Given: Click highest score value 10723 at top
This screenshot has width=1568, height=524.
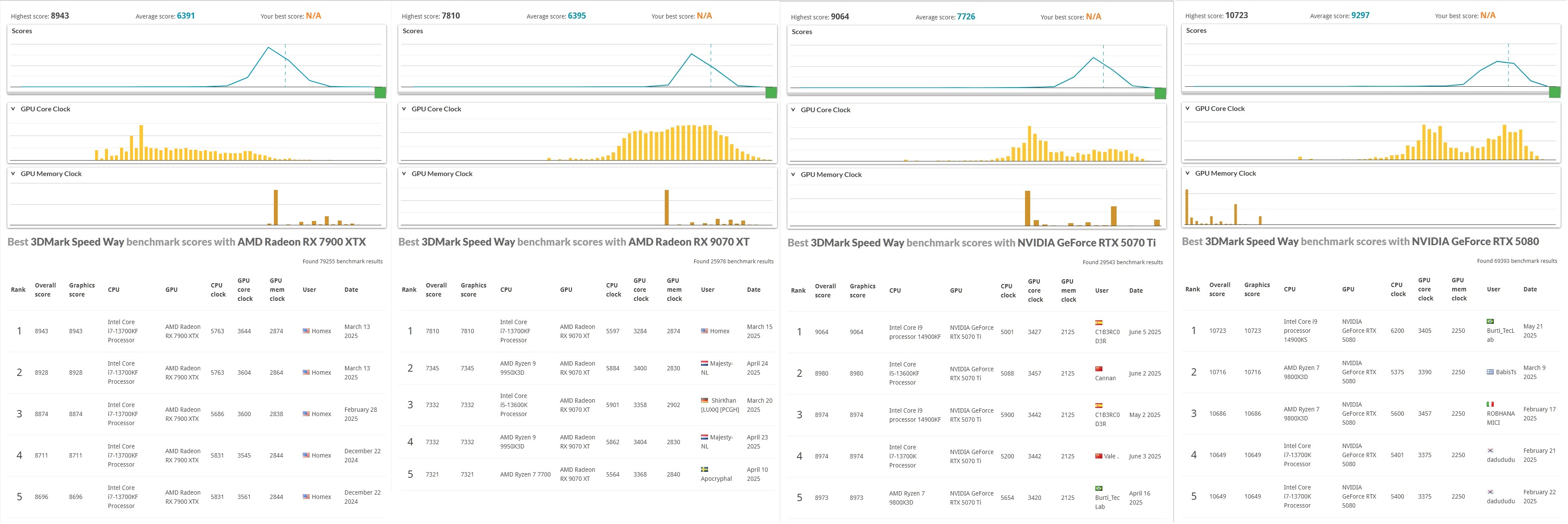Looking at the screenshot, I should click(x=1236, y=15).
